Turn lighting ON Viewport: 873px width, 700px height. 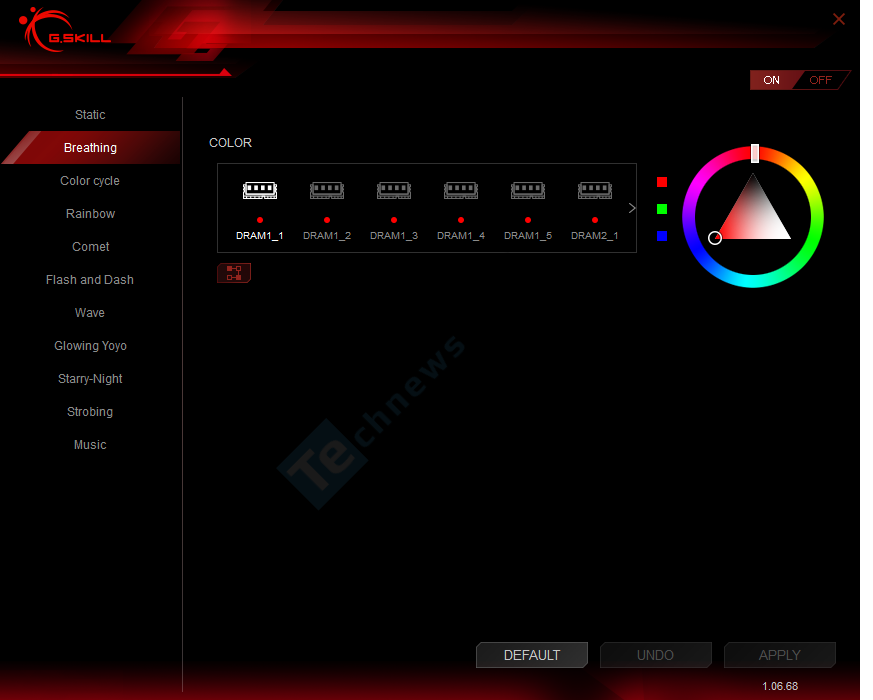772,80
